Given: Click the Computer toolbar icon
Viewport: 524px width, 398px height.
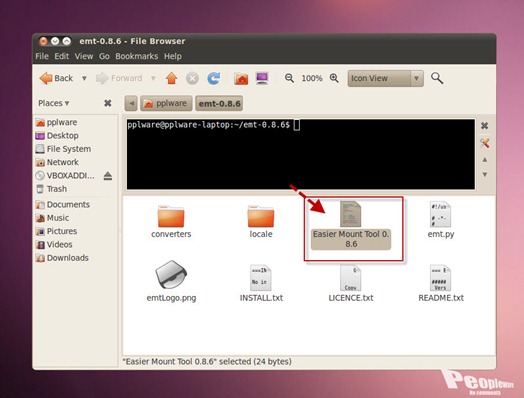Looking at the screenshot, I should 262,78.
